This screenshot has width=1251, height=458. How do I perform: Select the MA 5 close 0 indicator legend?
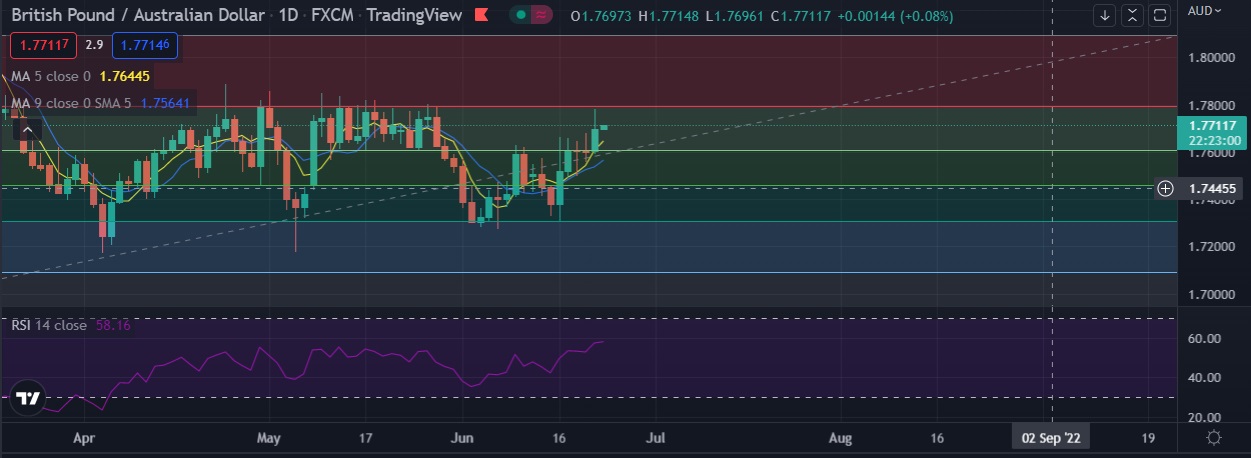click(51, 76)
